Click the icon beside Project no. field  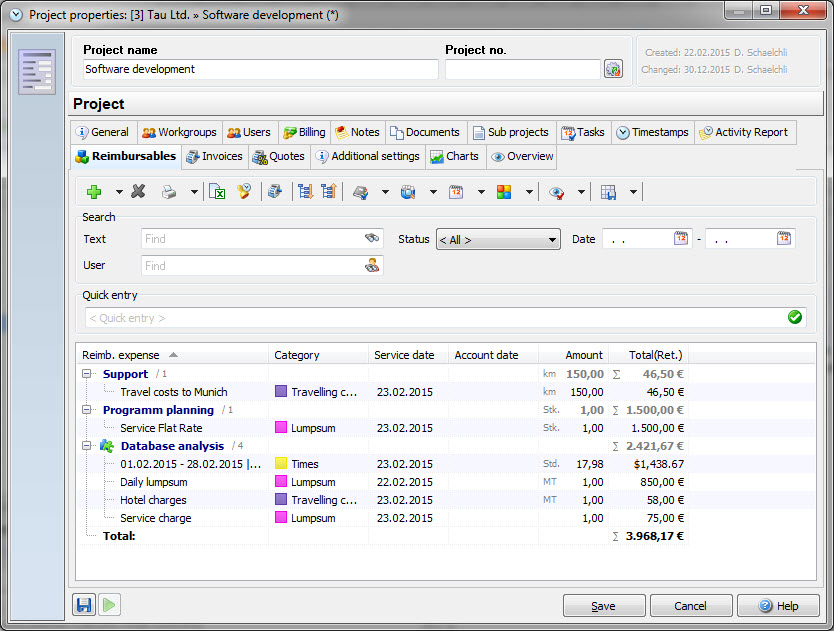click(x=613, y=69)
